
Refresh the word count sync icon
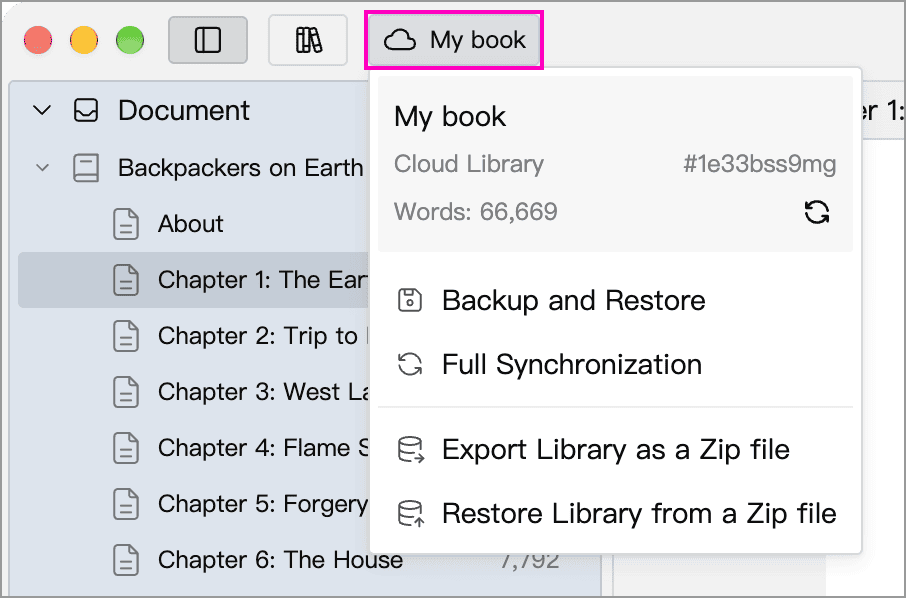click(816, 212)
